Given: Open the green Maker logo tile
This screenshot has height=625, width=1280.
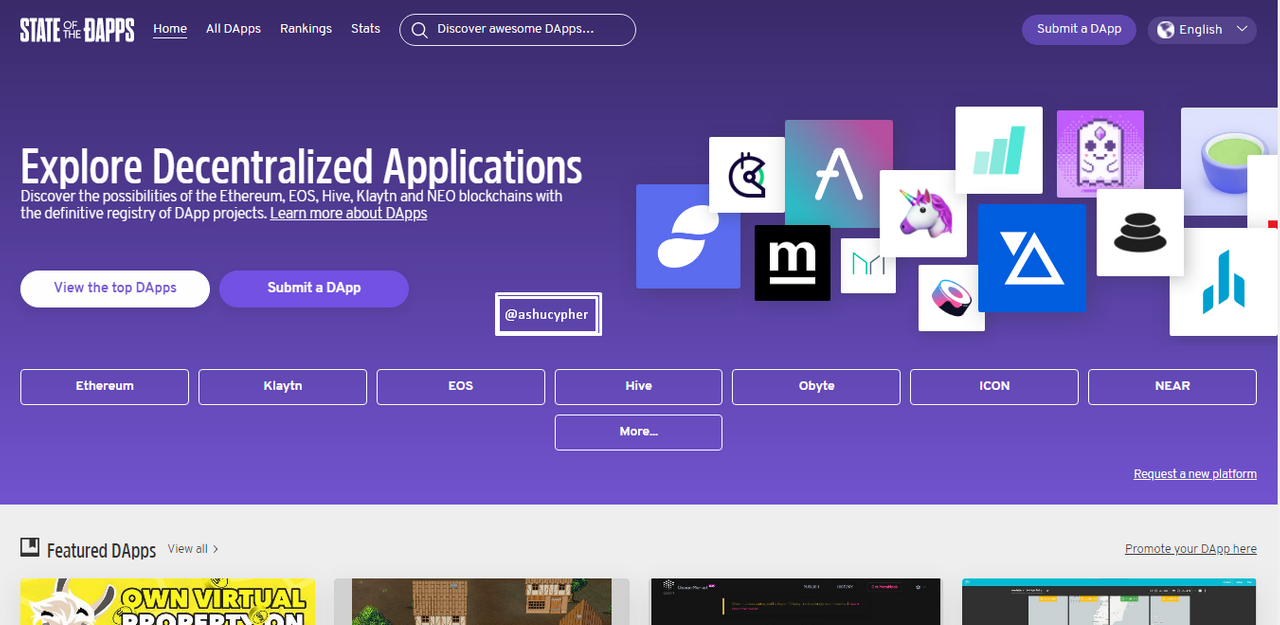Looking at the screenshot, I should (868, 265).
